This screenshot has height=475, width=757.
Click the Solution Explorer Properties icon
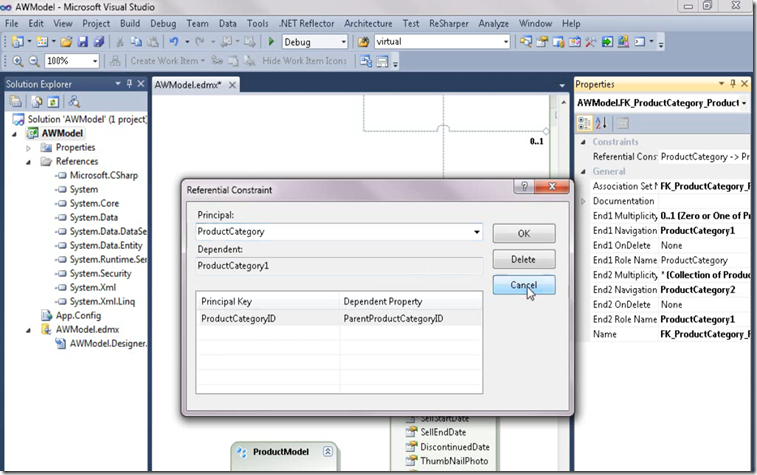pyautogui.click(x=16, y=102)
